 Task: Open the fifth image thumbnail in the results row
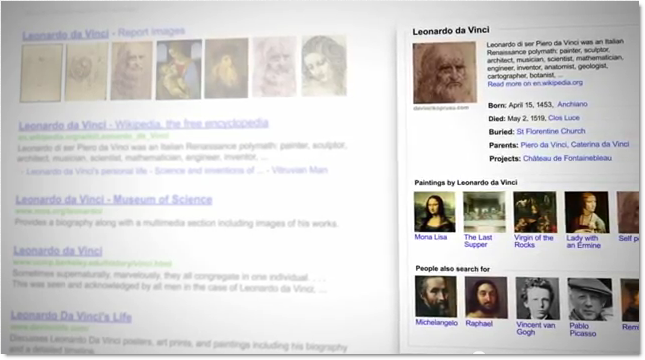pyautogui.click(x=226, y=68)
